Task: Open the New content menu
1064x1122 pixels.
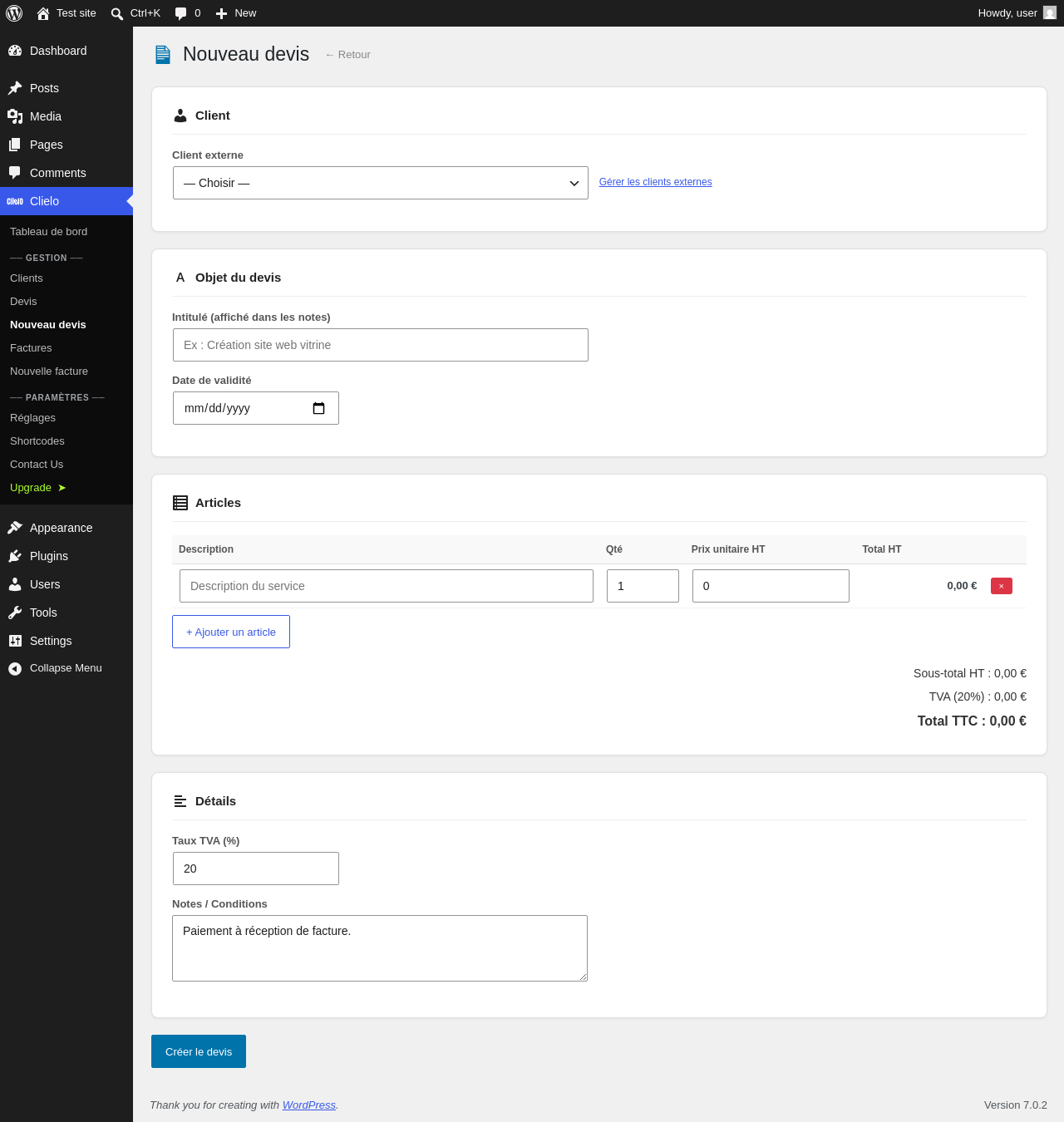Action: [x=236, y=13]
